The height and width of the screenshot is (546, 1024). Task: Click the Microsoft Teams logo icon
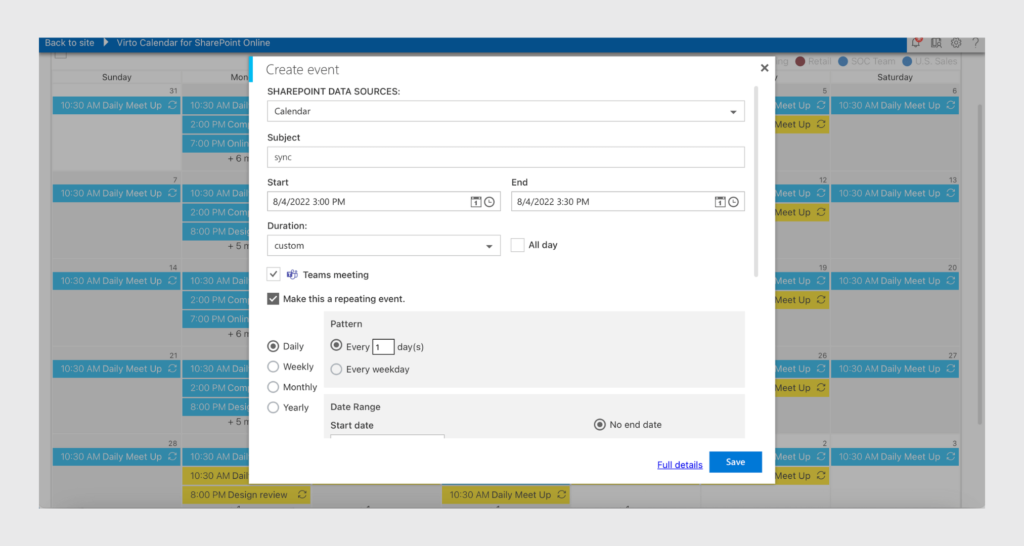pyautogui.click(x=292, y=274)
